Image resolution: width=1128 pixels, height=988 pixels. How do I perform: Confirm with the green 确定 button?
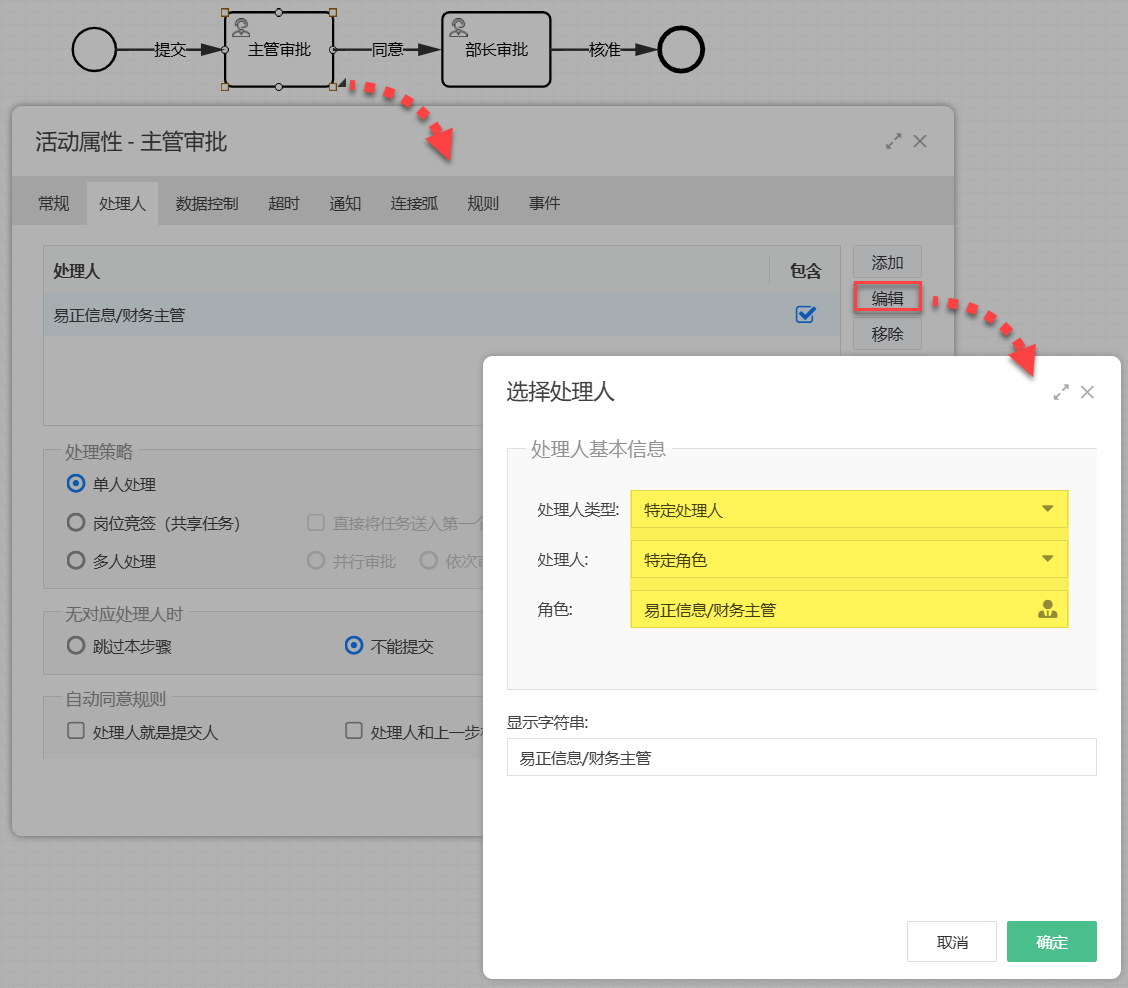[x=1051, y=941]
